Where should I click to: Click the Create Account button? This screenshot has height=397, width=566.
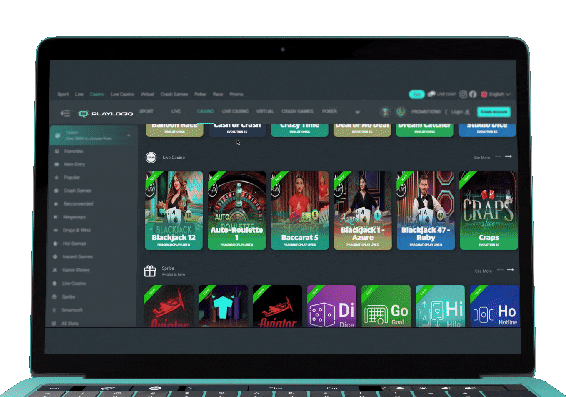[x=494, y=112]
